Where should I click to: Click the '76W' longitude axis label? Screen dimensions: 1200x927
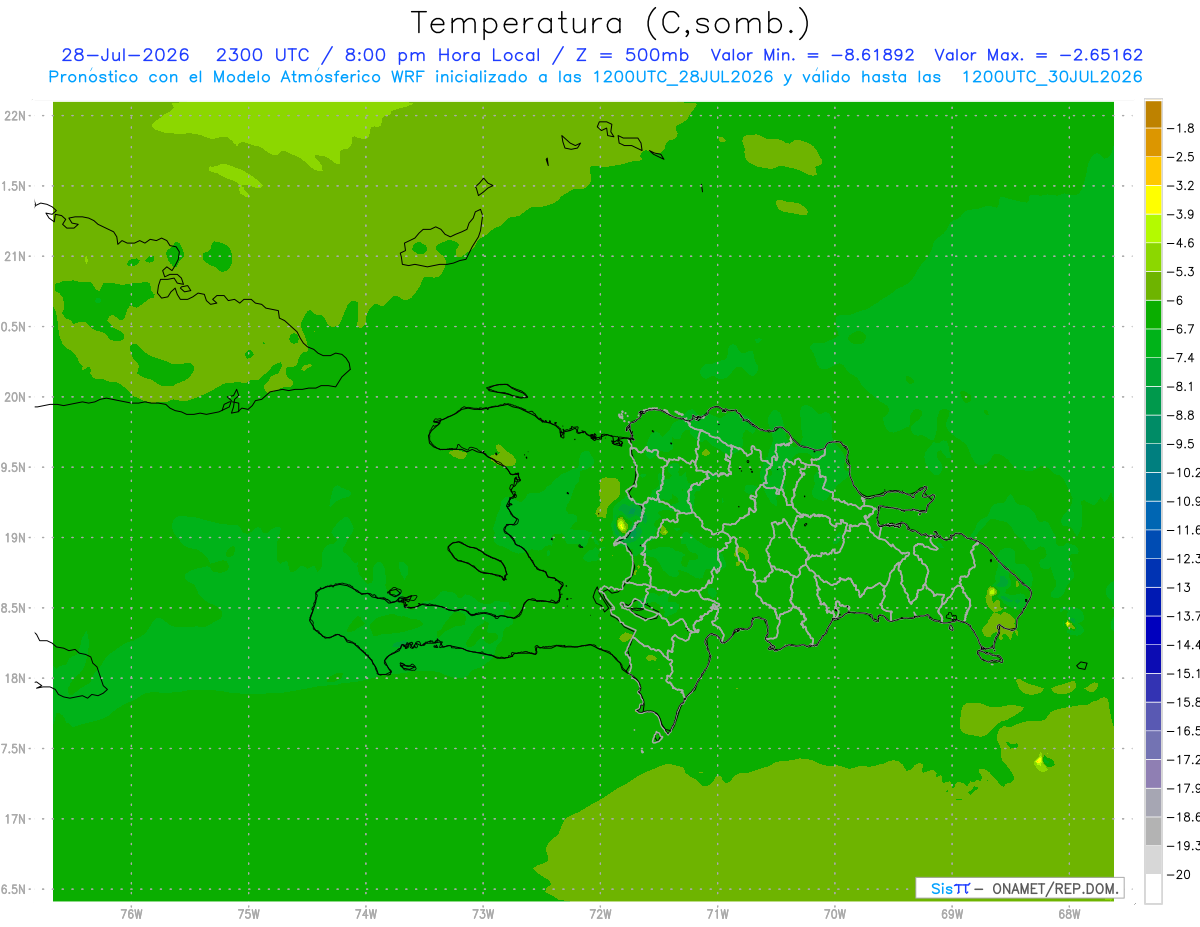pyautogui.click(x=131, y=913)
